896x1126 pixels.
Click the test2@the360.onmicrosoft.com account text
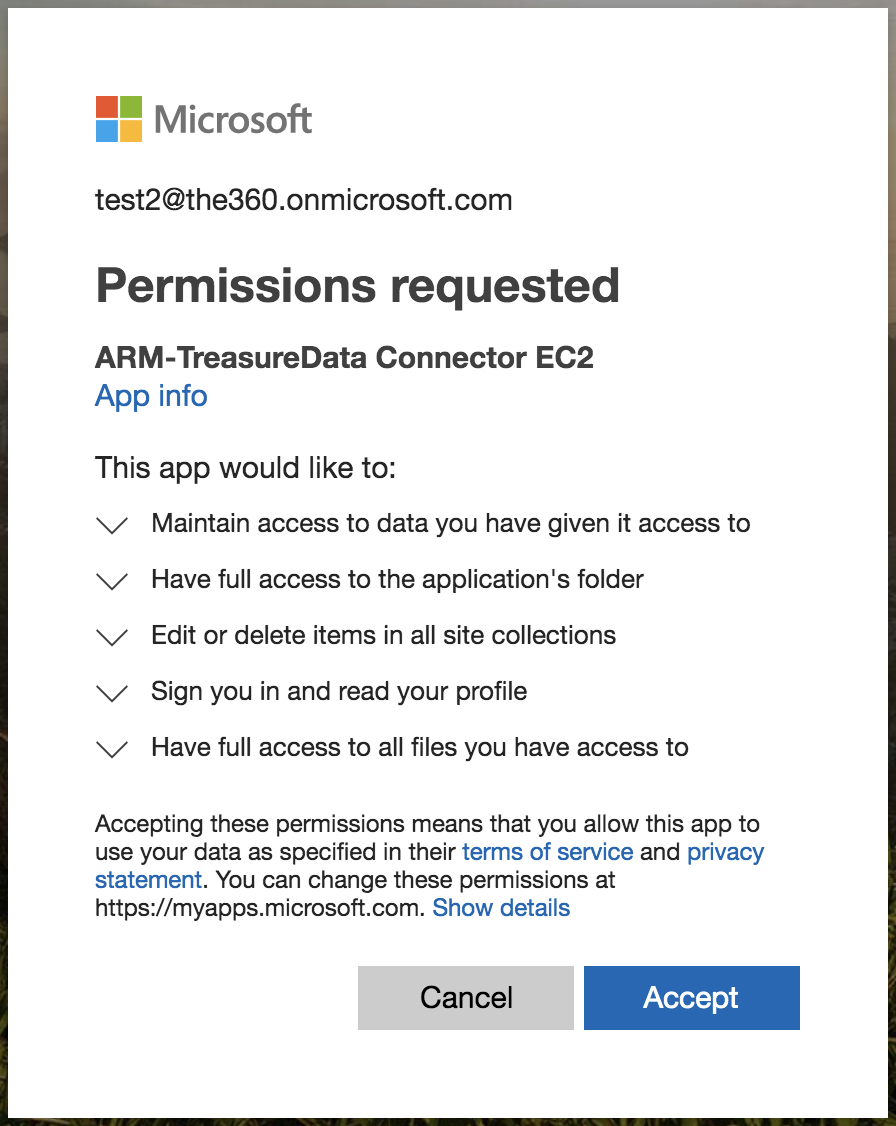click(303, 200)
